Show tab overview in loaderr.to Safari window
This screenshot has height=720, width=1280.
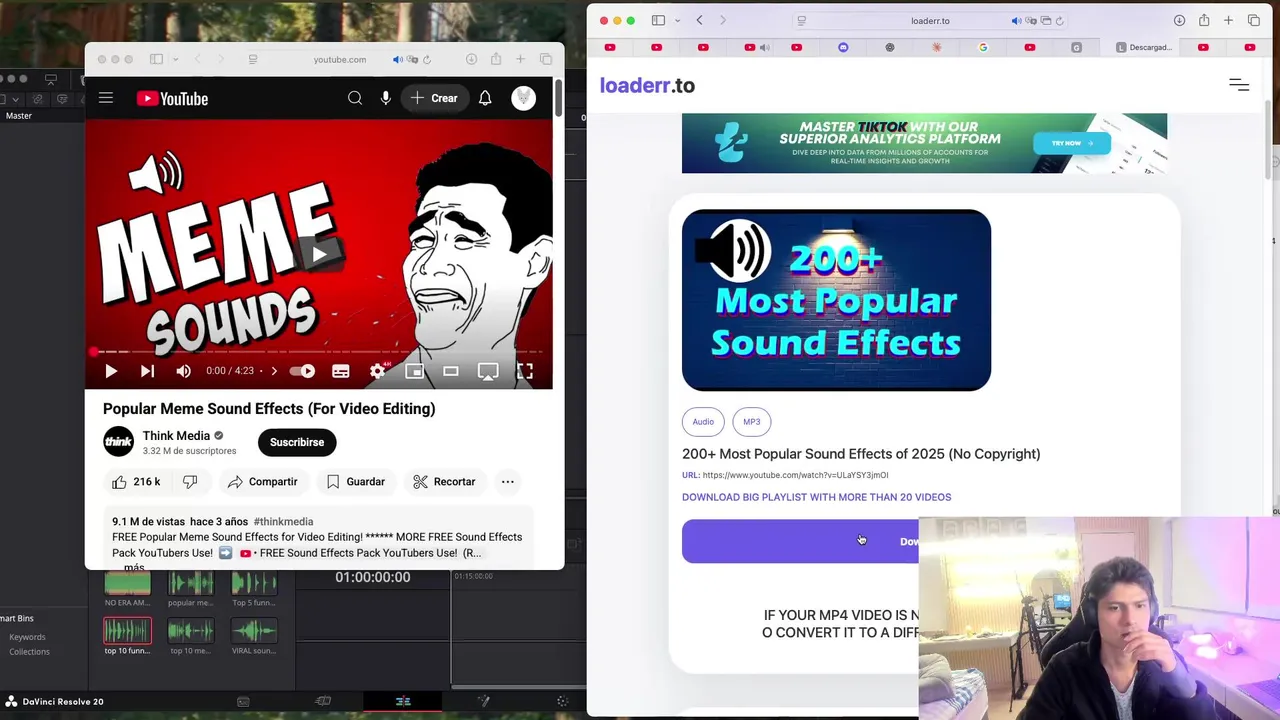pos(1254,21)
